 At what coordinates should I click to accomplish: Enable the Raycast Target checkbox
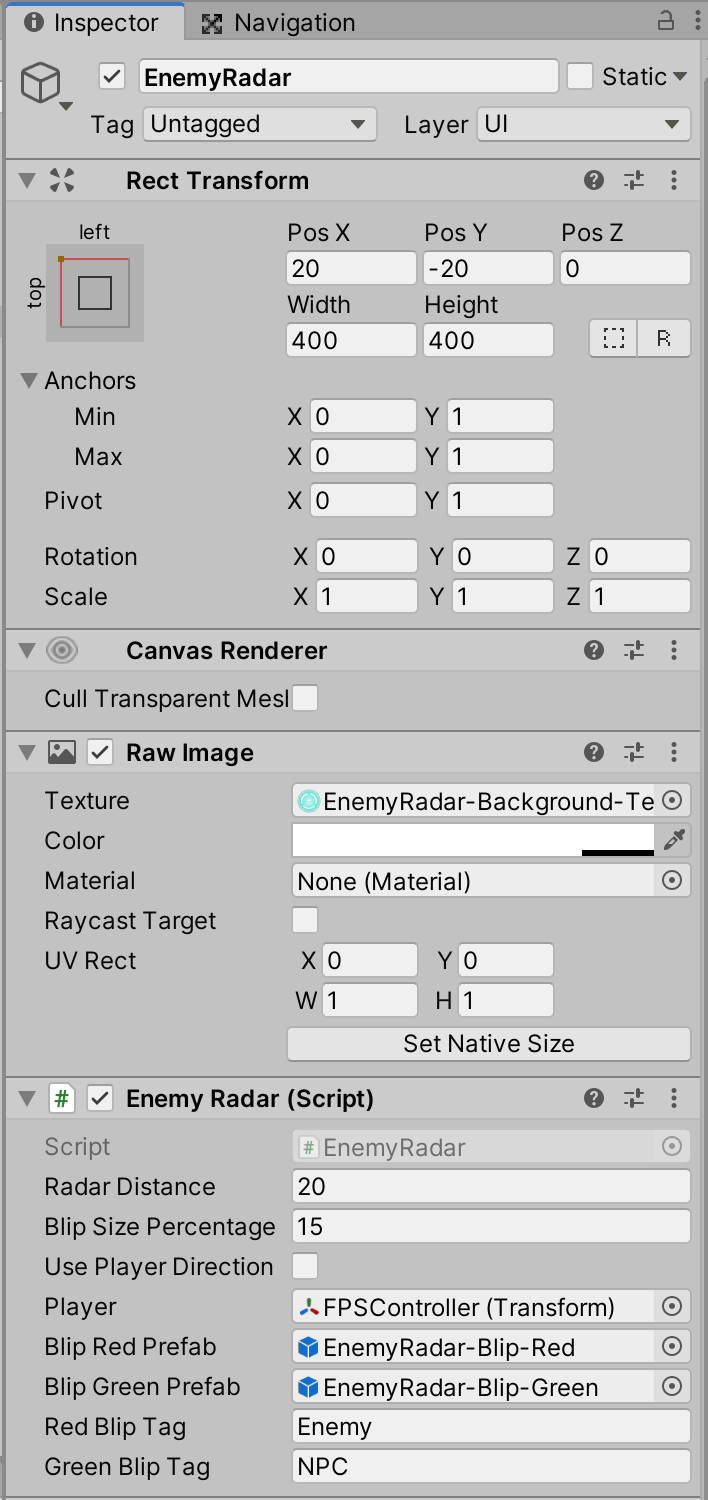point(305,920)
